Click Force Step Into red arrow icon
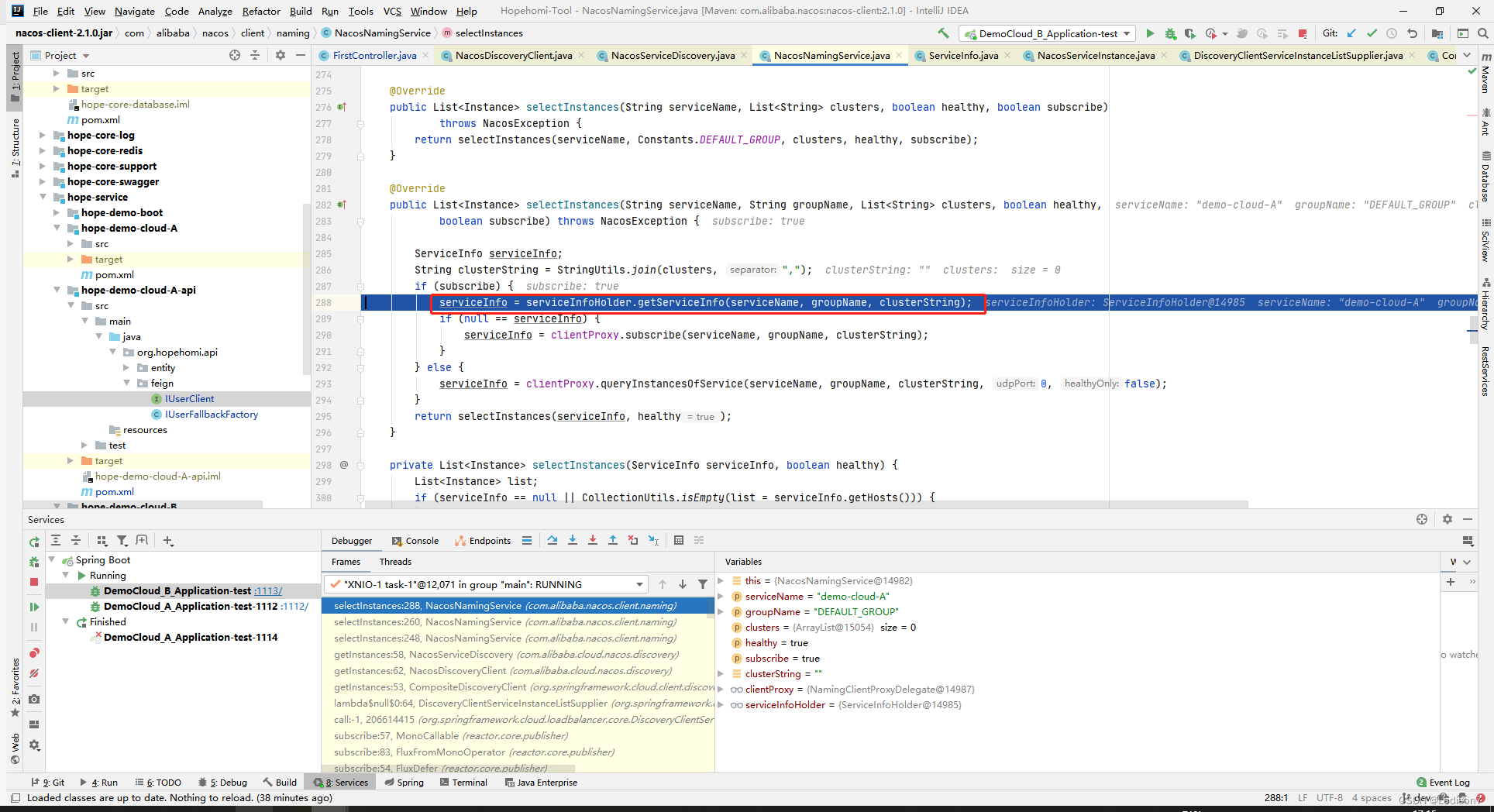 point(593,540)
